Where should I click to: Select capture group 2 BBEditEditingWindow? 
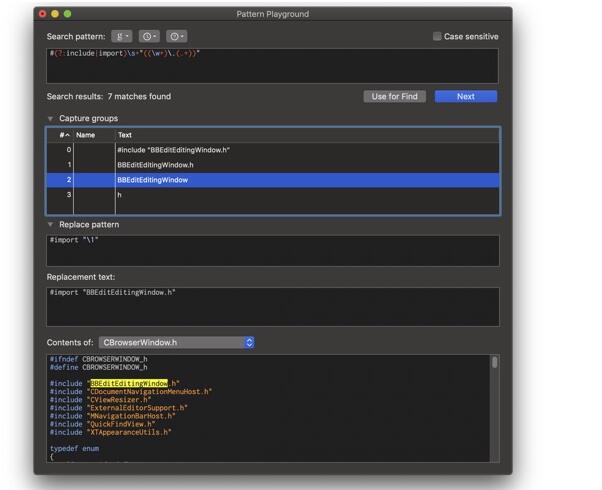tap(273, 180)
